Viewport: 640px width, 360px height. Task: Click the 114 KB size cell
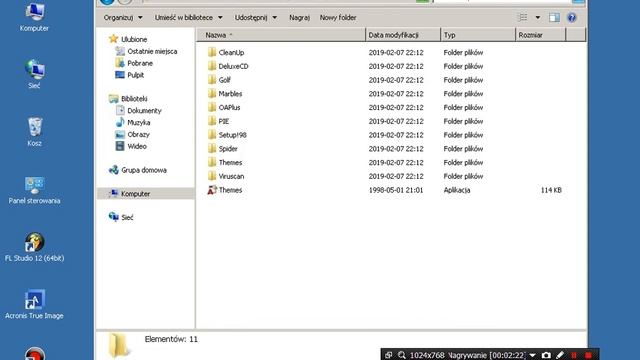[x=551, y=190]
